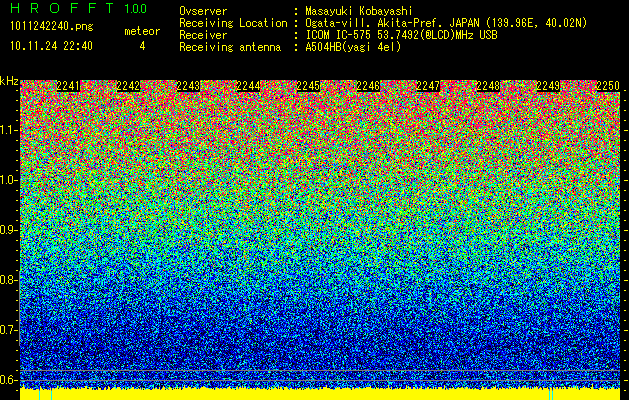Click the 2245 time marker

coord(308,86)
